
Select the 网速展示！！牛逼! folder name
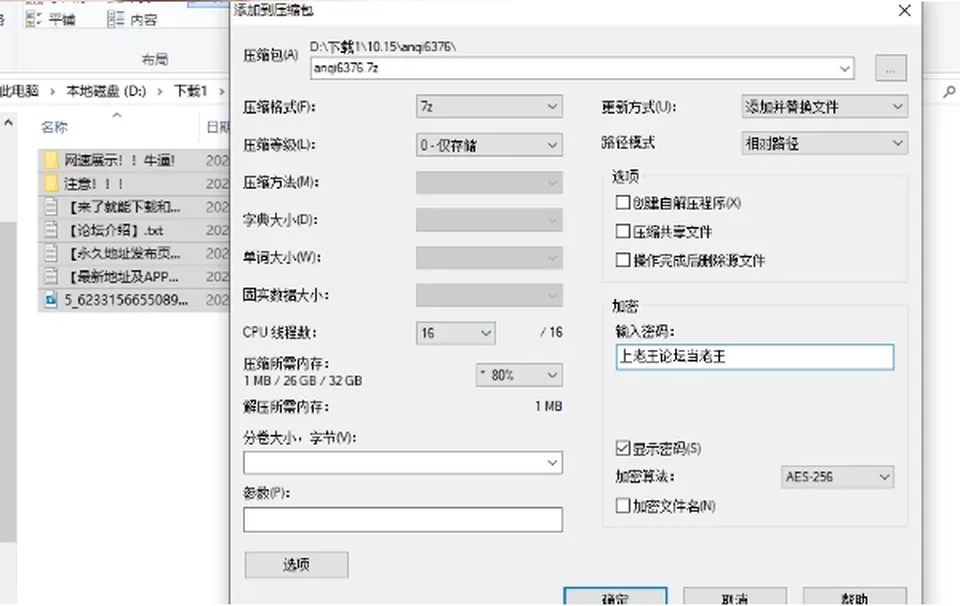(120, 160)
